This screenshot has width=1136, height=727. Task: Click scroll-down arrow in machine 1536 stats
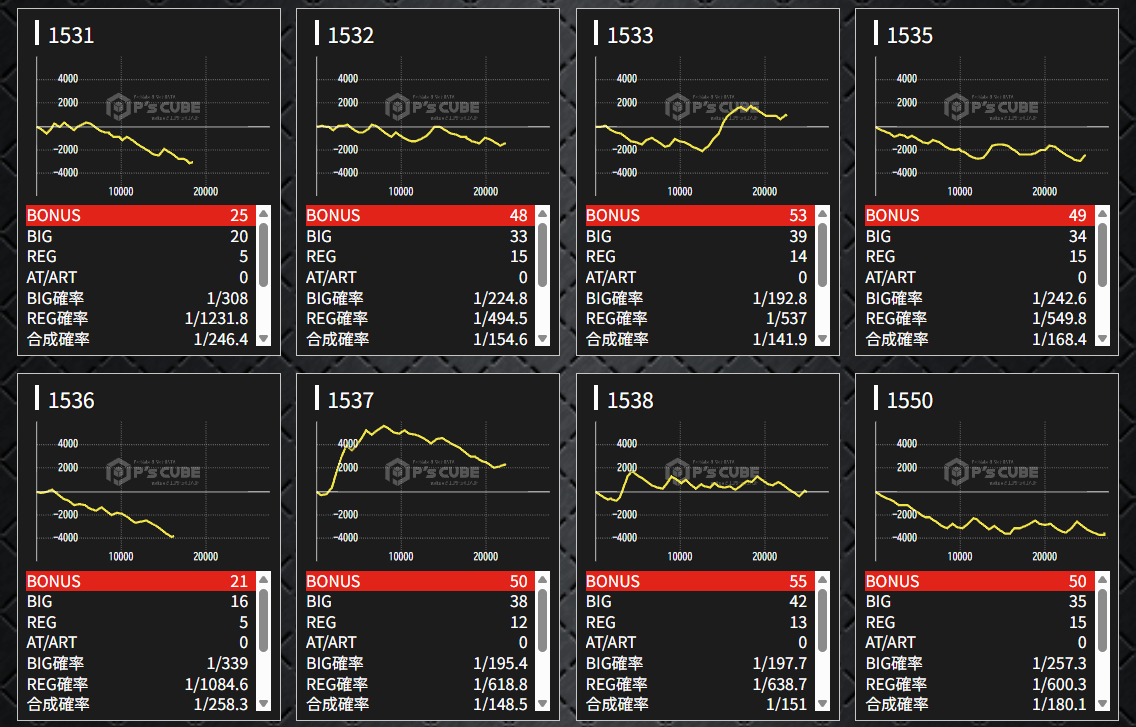click(x=264, y=704)
